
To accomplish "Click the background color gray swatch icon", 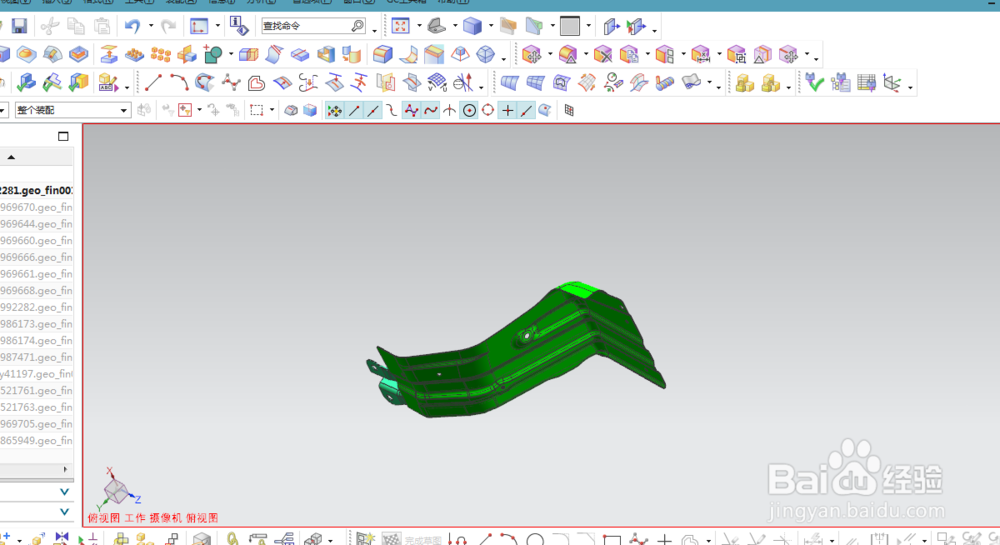I will [570, 26].
